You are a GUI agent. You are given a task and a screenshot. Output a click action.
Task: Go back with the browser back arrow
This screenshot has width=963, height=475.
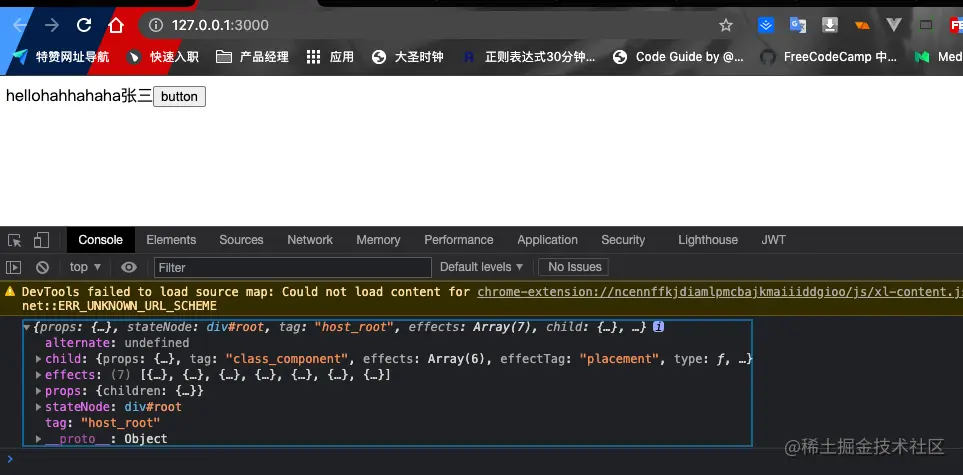point(20,25)
